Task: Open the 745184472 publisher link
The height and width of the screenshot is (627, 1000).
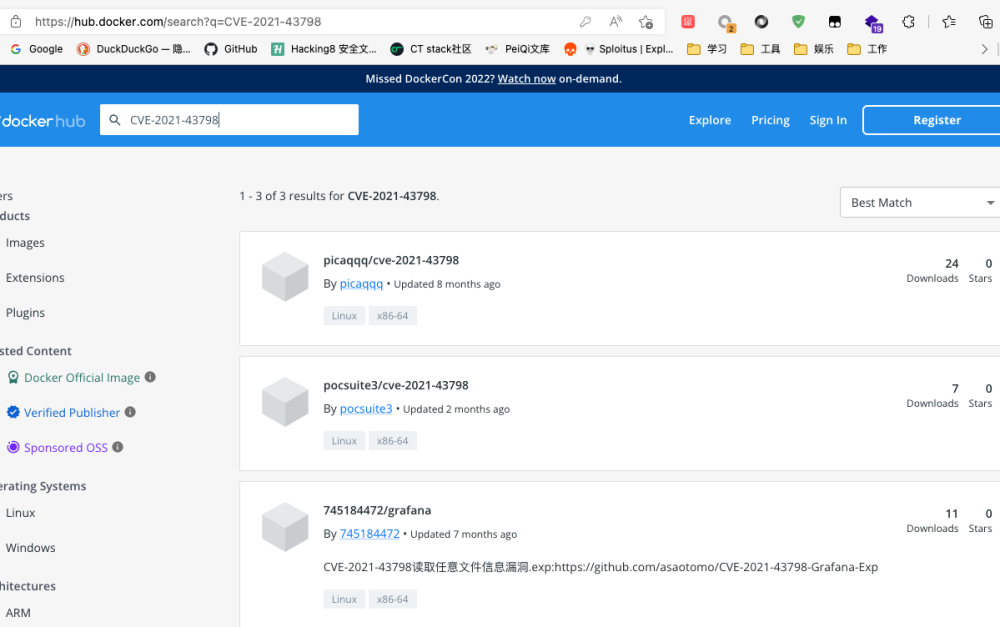Action: pos(369,534)
